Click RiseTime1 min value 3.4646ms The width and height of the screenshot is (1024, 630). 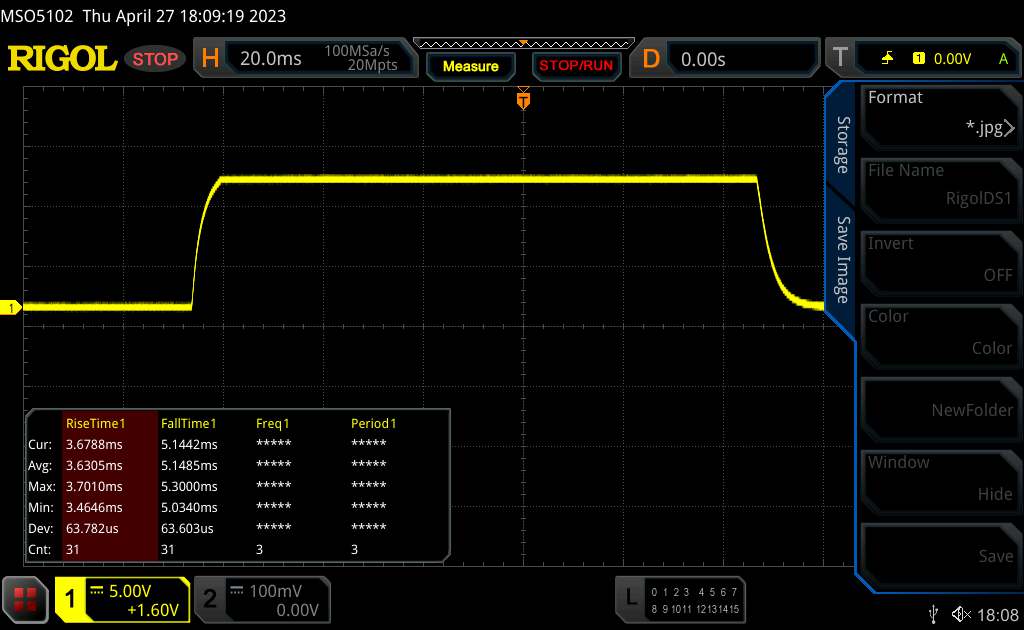[94, 507]
